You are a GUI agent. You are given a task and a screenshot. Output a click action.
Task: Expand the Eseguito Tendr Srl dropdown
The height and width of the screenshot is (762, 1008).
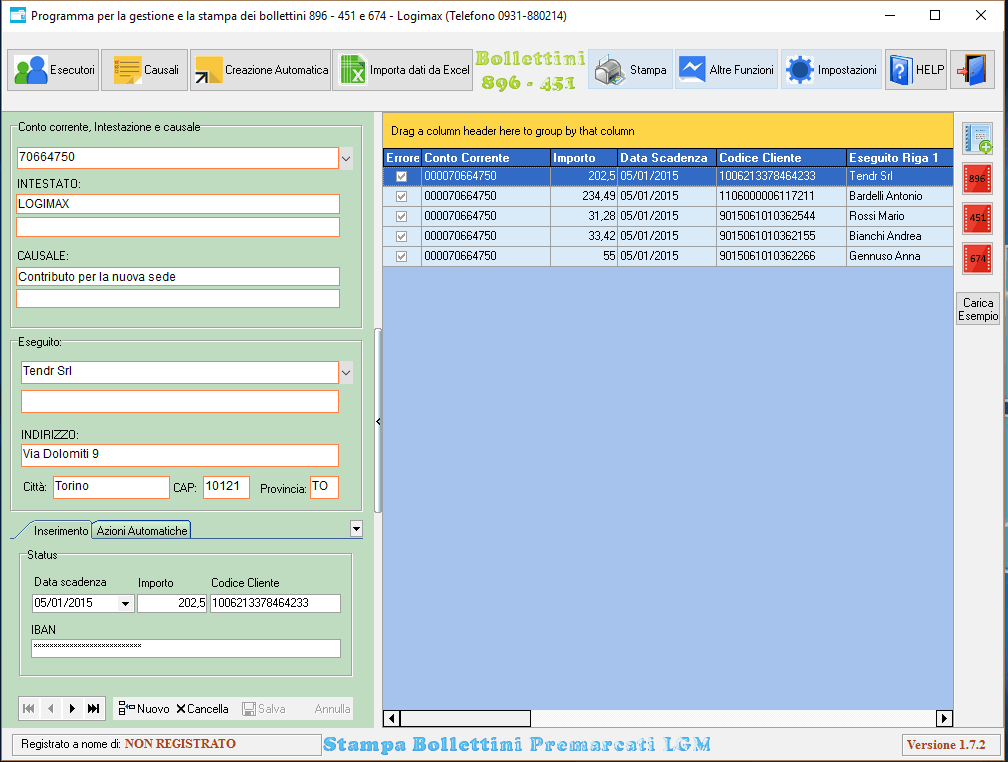(x=346, y=372)
